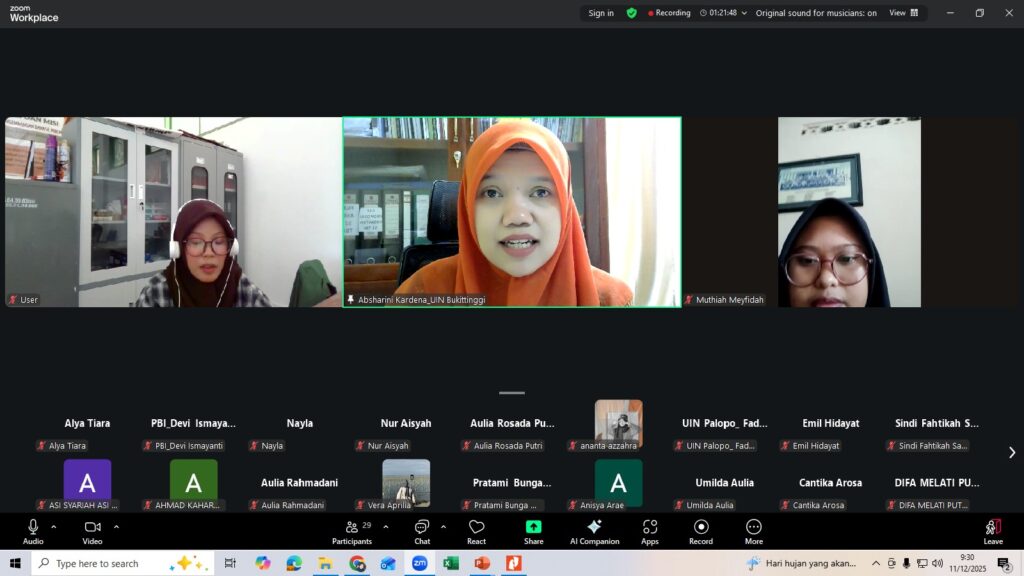1024x576 pixels.
Task: Click the green encryption shield icon
Action: 631,13
